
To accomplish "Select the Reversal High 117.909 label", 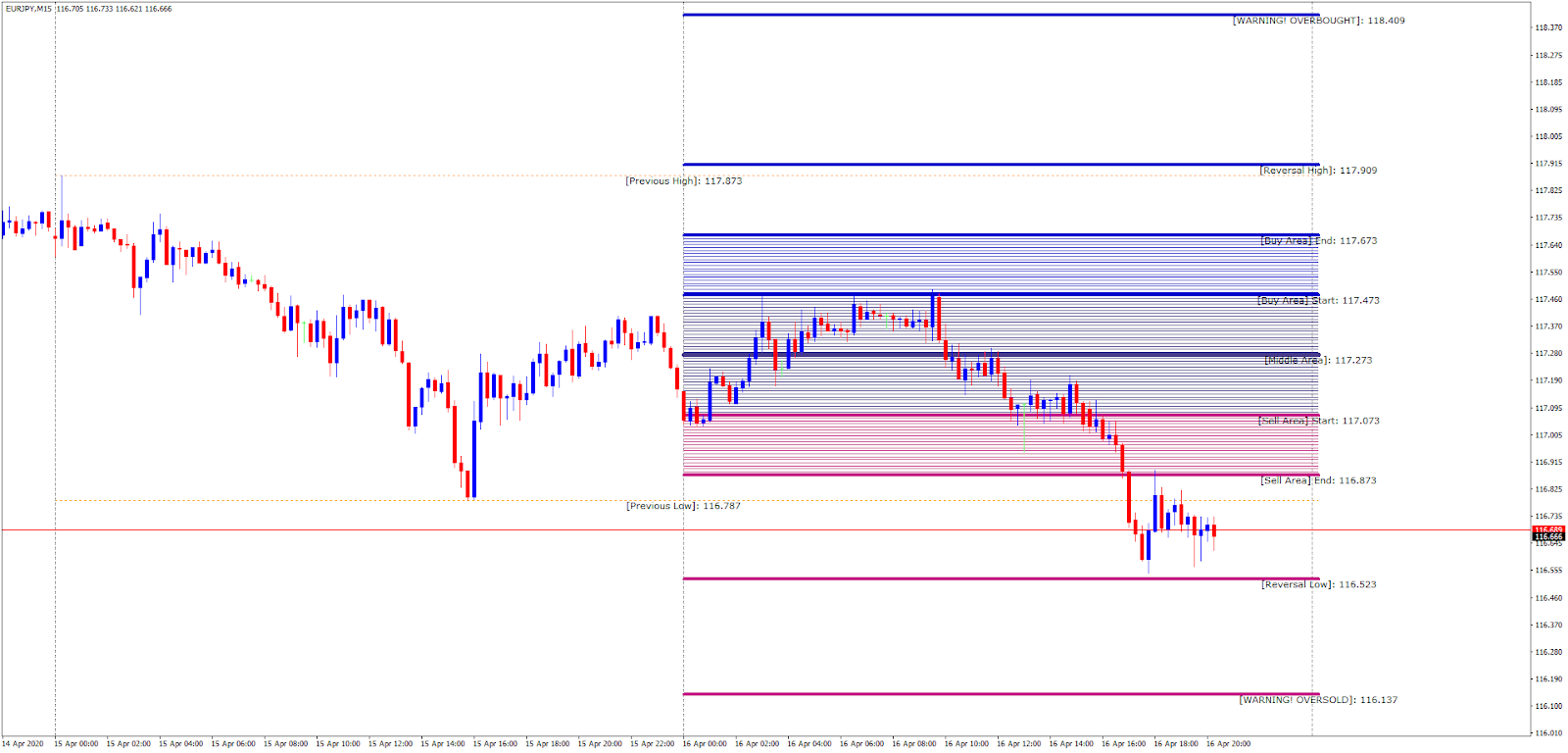I will point(1318,171).
